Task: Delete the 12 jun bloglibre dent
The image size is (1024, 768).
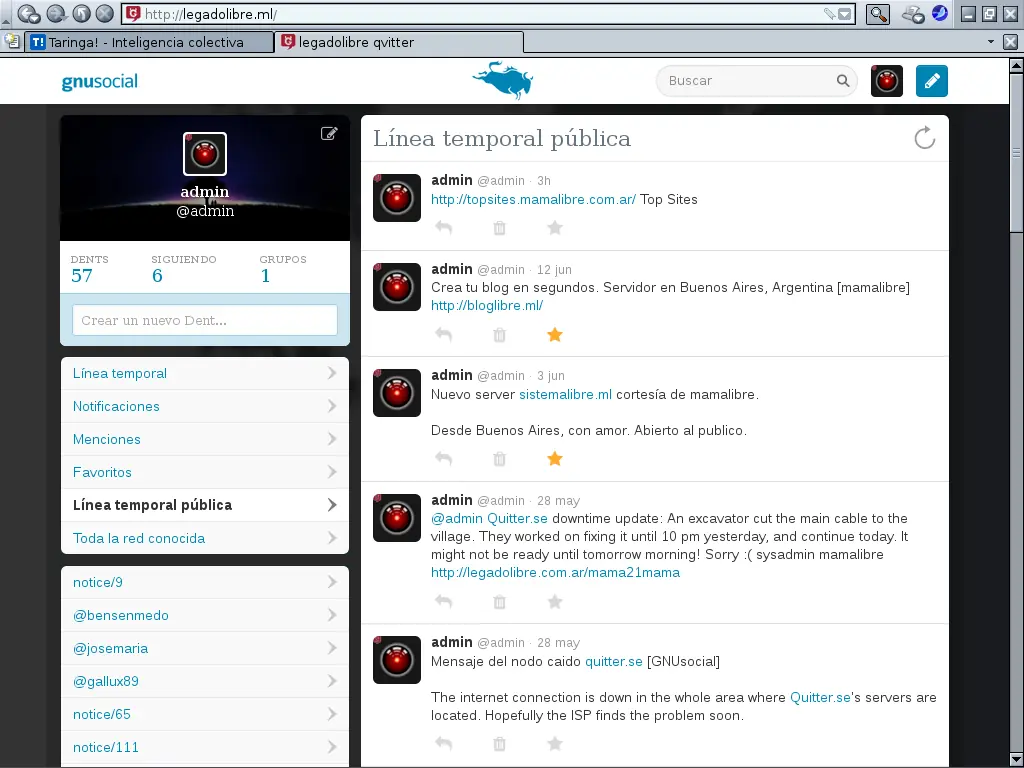Action: pyautogui.click(x=500, y=335)
